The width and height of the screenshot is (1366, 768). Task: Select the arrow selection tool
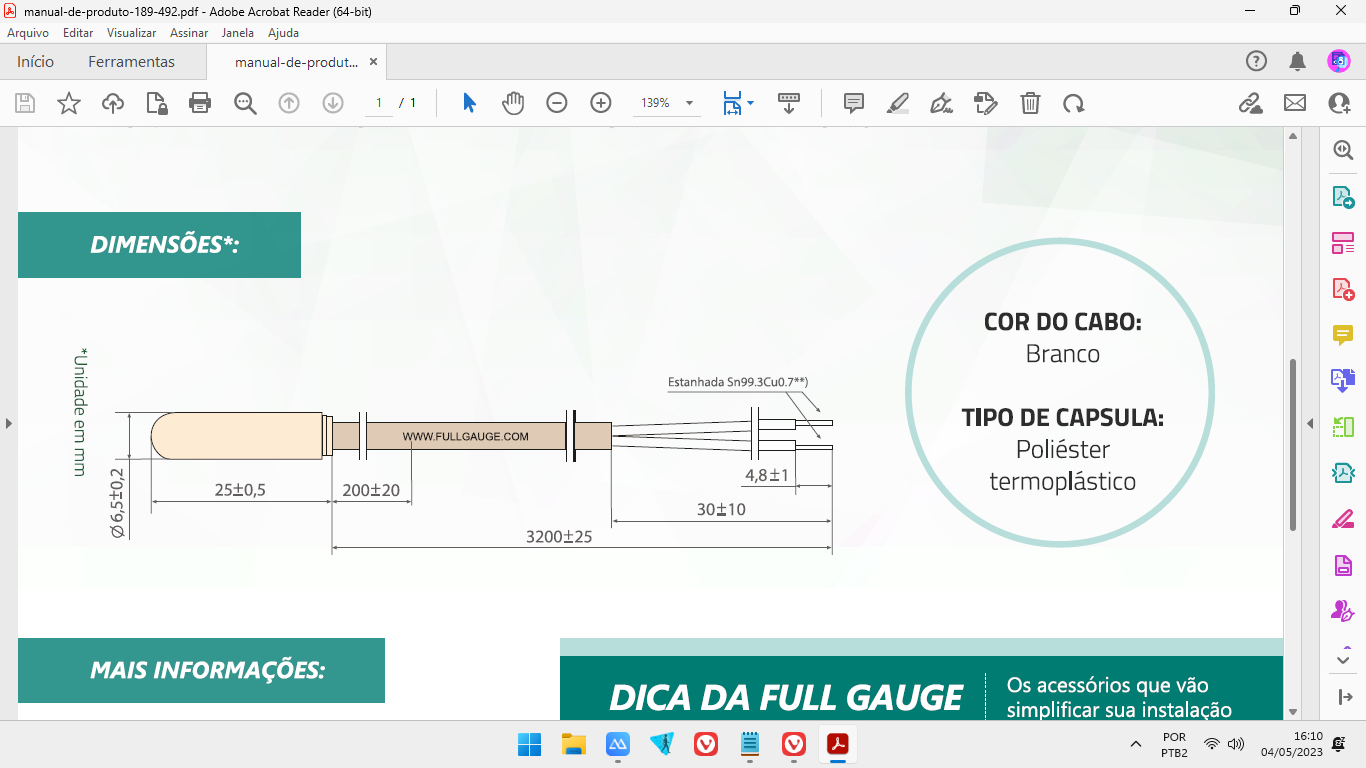(469, 103)
